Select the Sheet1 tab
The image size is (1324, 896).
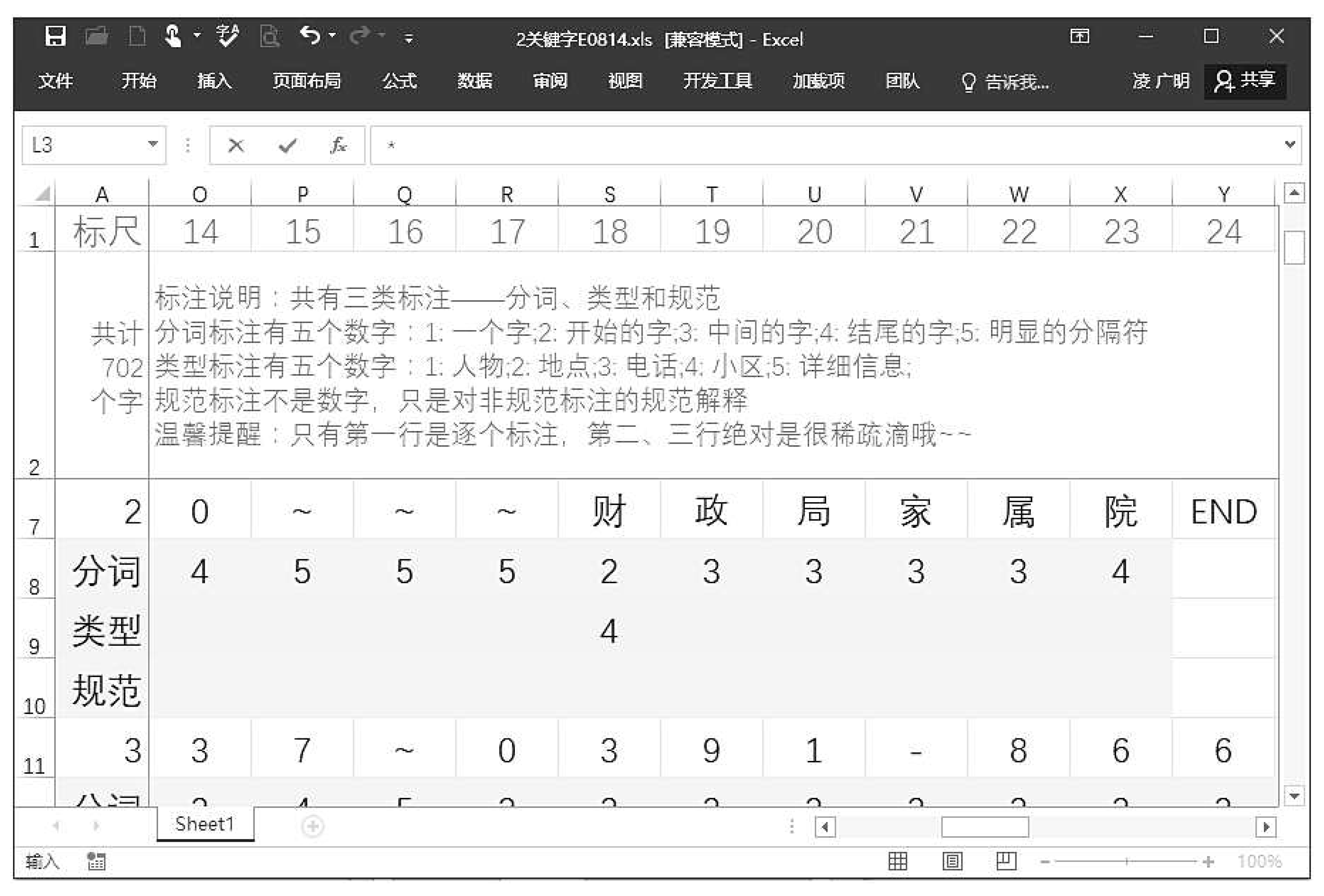(204, 824)
